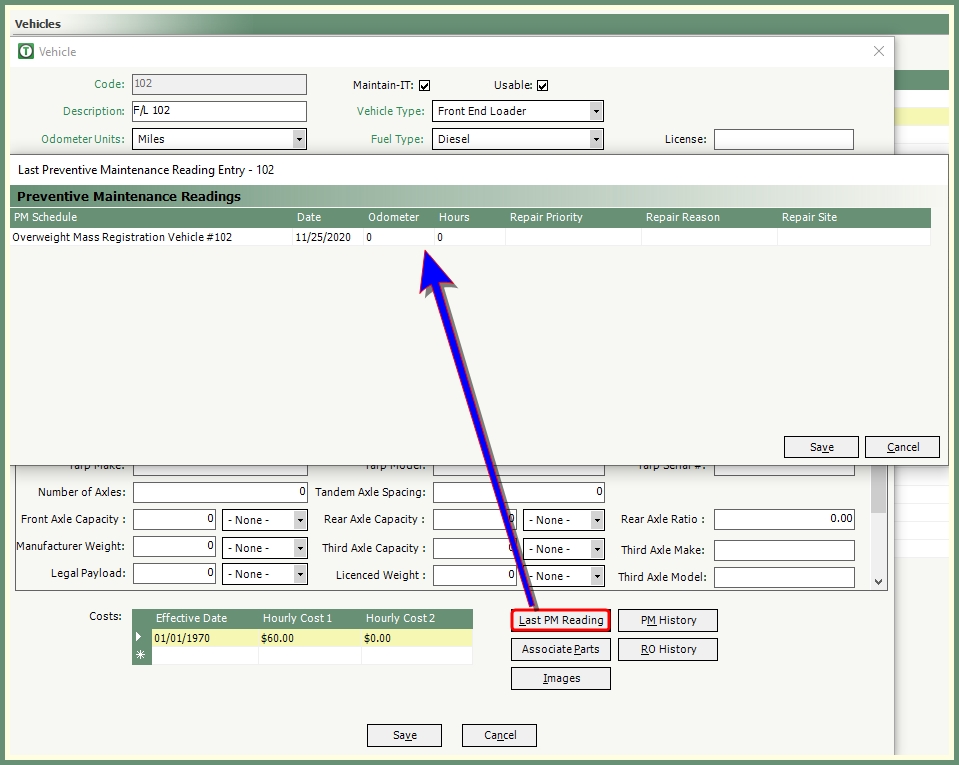Screen dimensions: 959x765
Task: Save the PM reading entry
Action: [821, 447]
